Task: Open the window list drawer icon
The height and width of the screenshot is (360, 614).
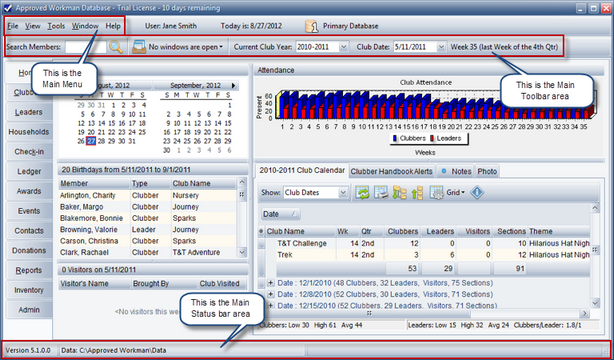Action: (x=139, y=47)
